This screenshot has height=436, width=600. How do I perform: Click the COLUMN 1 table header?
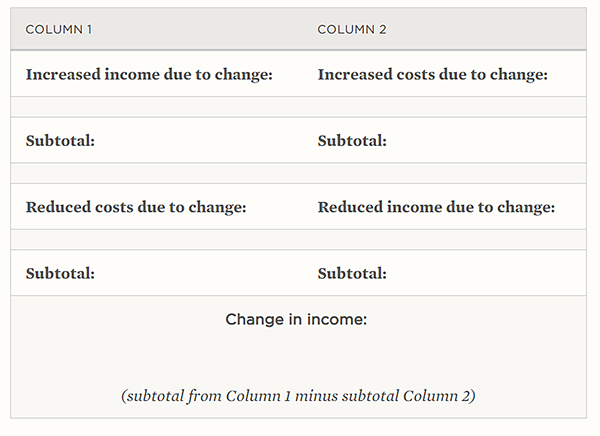[59, 30]
